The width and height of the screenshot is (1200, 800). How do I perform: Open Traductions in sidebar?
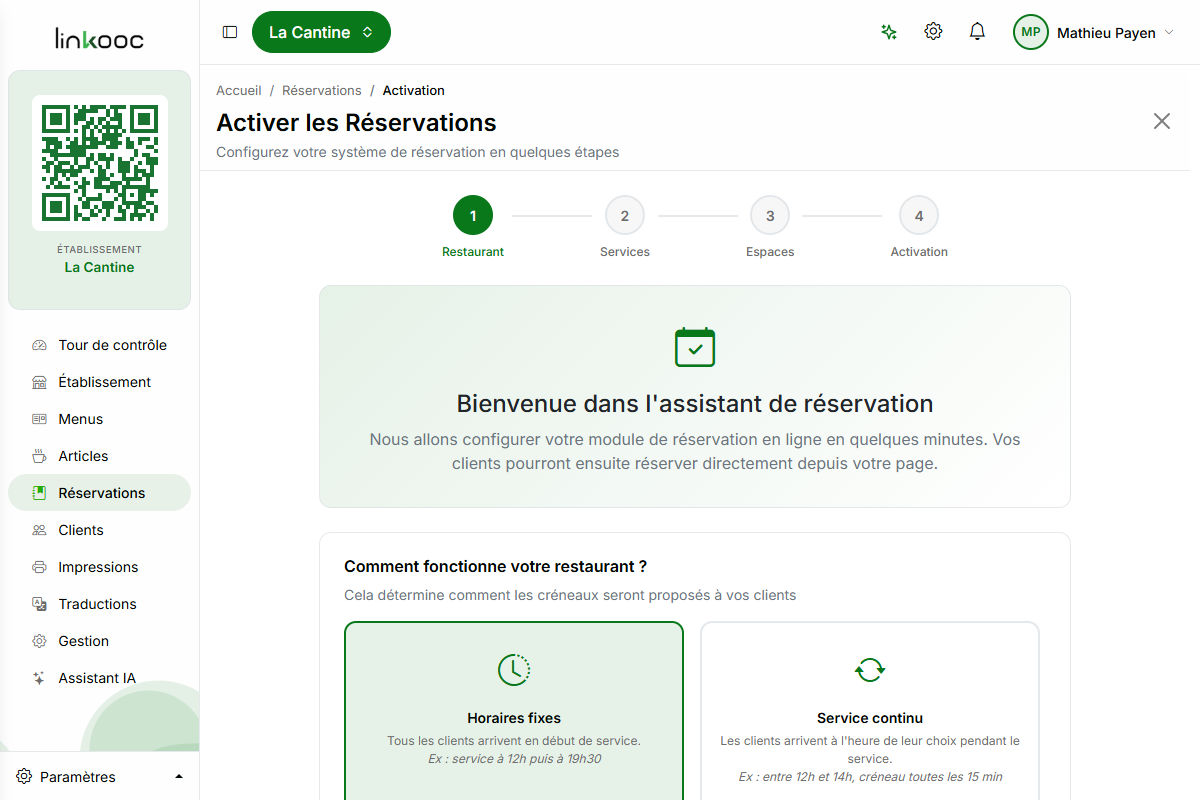[x=100, y=604]
